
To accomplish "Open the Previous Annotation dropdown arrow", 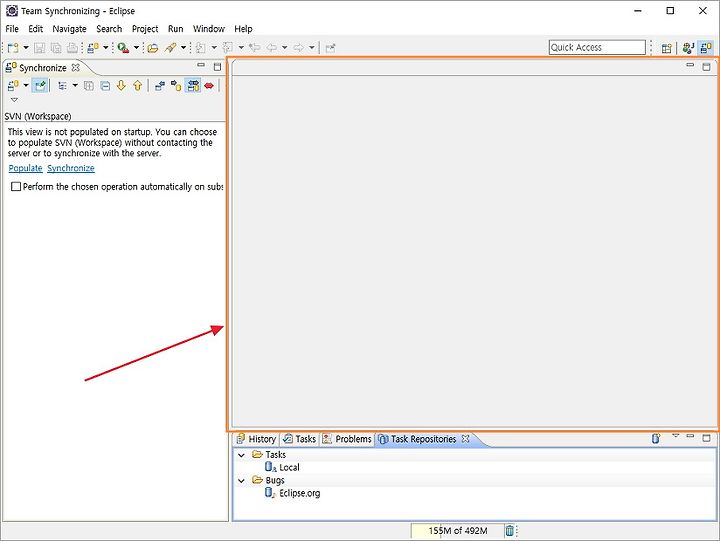I will pos(241,48).
